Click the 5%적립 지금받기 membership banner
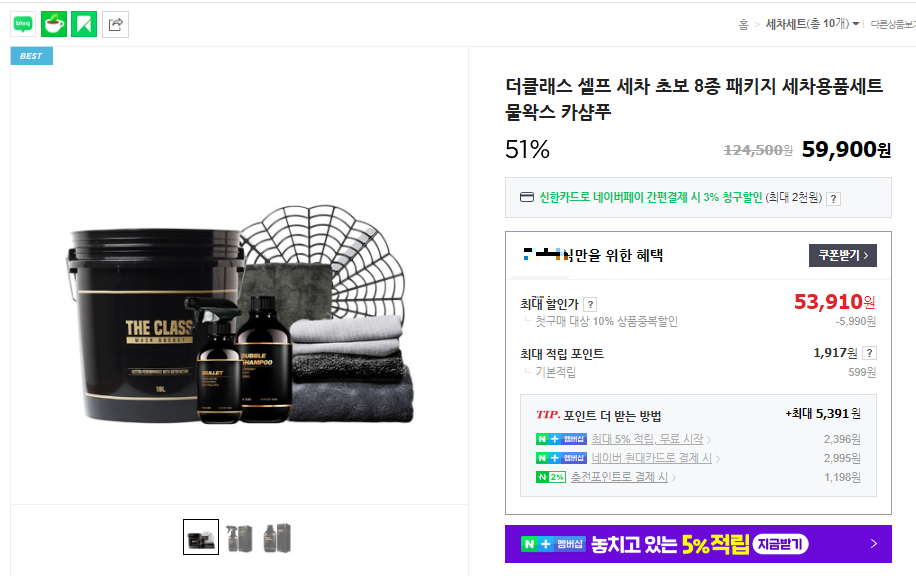 click(x=698, y=544)
